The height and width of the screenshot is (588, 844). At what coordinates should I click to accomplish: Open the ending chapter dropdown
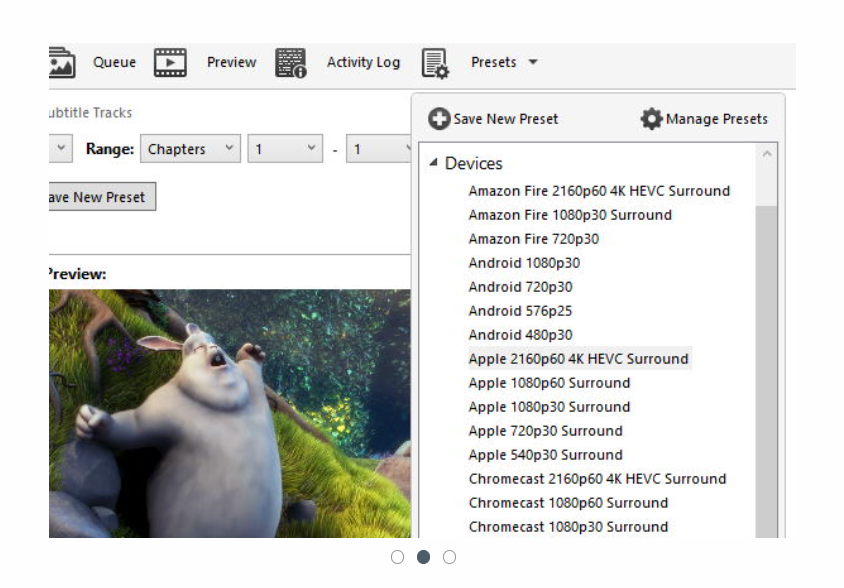click(378, 149)
